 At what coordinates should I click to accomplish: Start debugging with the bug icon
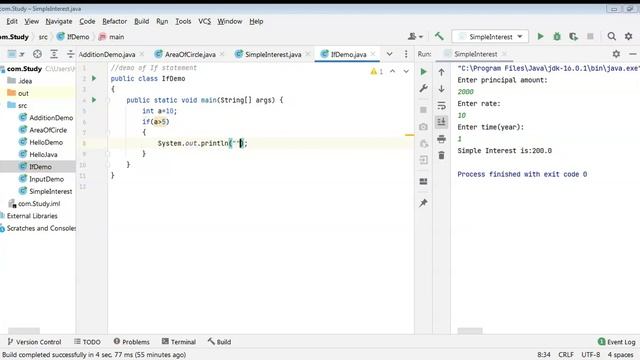tap(557, 36)
